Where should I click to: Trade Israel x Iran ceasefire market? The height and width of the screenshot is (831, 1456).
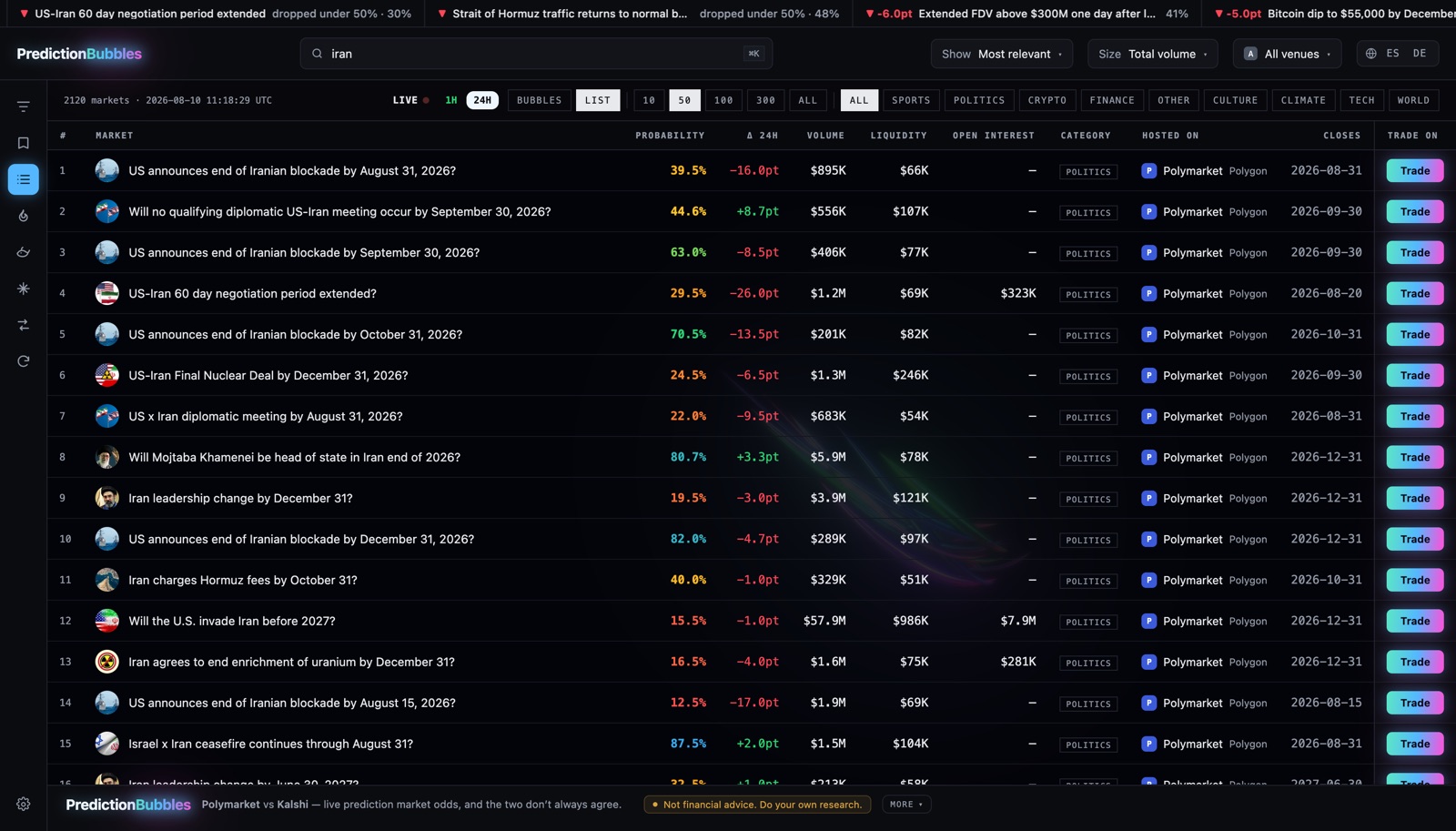tap(1415, 744)
